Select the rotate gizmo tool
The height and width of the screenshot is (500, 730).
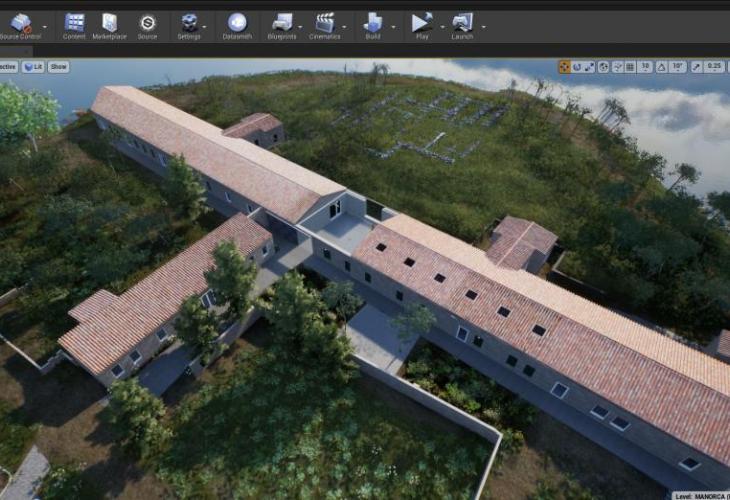point(577,67)
